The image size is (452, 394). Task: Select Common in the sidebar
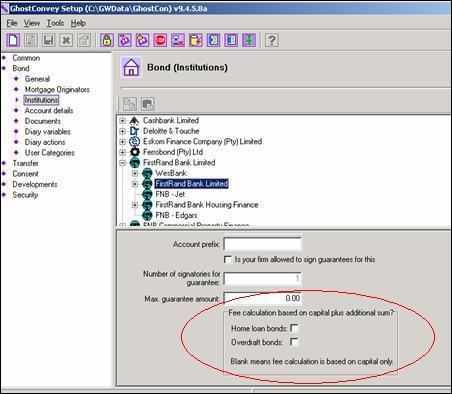[26, 58]
